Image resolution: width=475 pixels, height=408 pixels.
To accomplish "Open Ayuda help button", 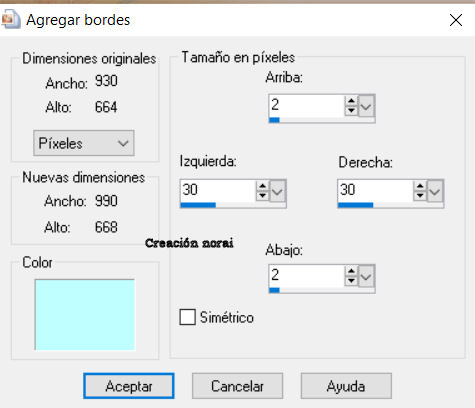I will coord(346,386).
